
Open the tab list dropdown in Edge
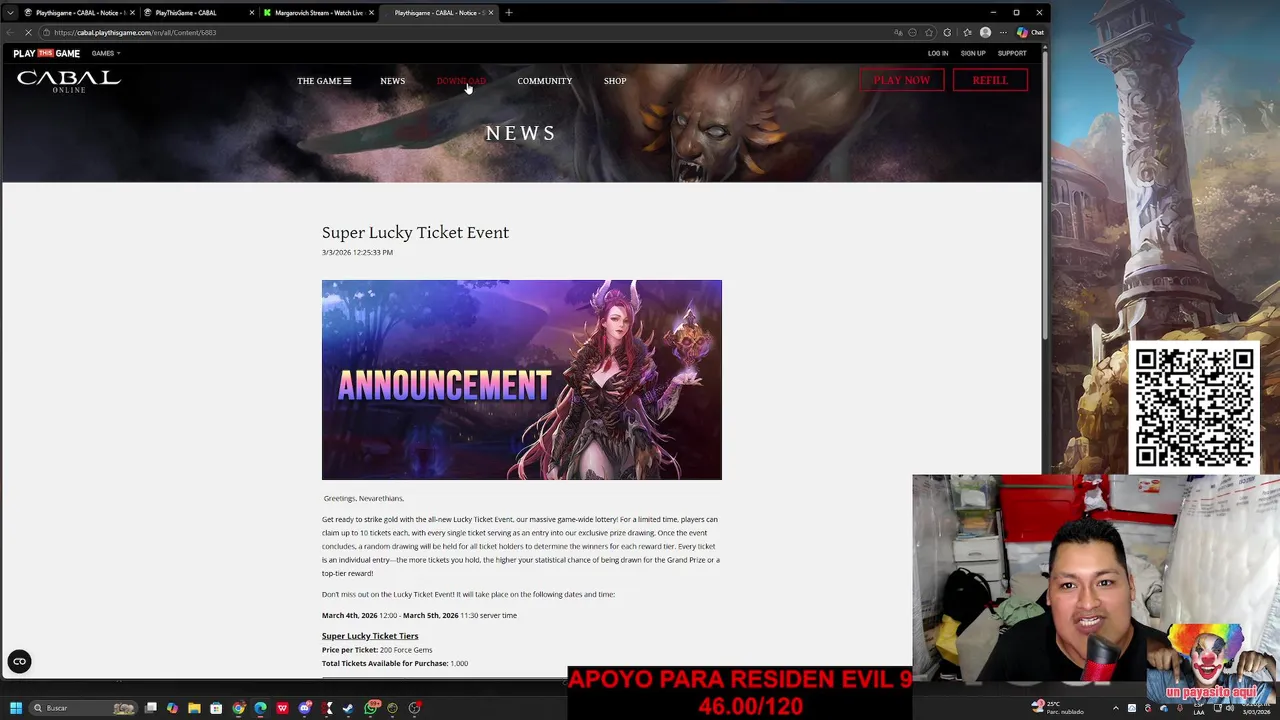coord(10,13)
